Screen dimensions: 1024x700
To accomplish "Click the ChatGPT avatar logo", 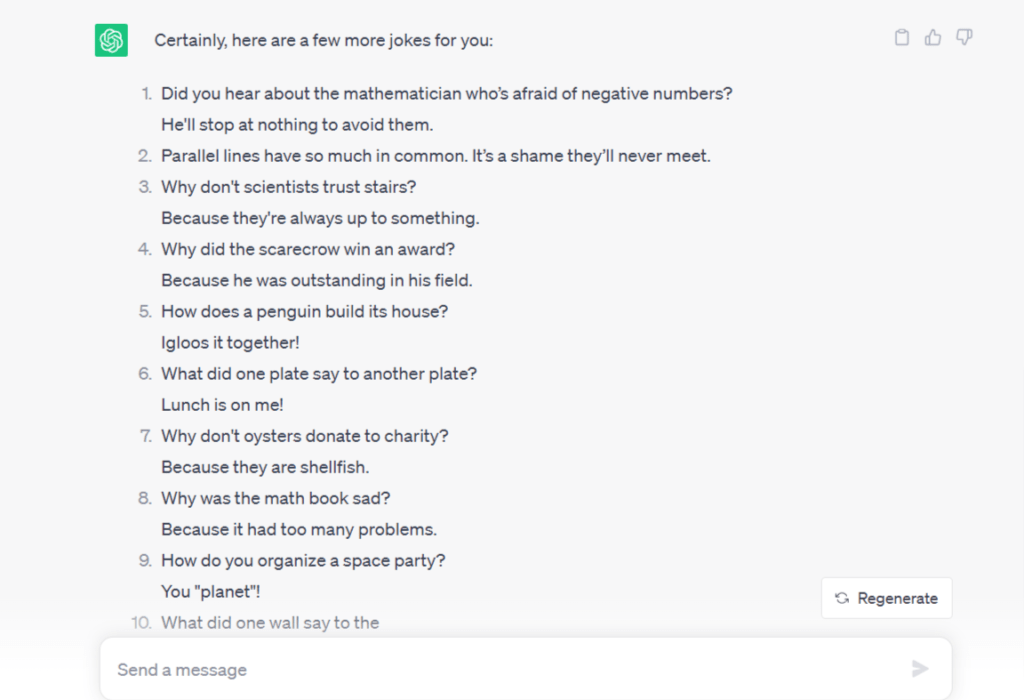I will click(x=111, y=41).
